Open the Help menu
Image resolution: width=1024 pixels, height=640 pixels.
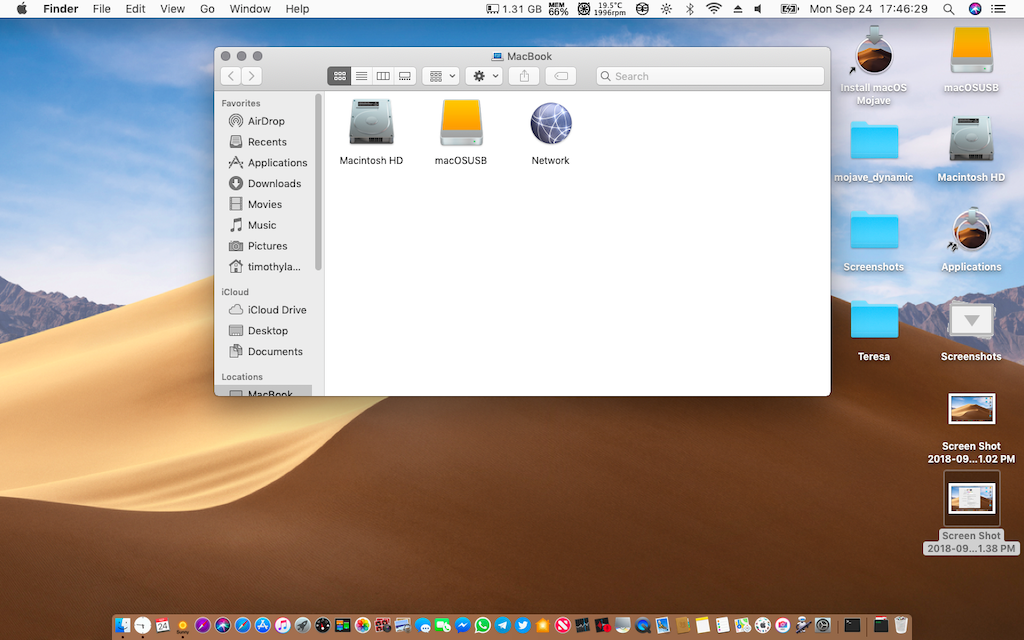297,8
